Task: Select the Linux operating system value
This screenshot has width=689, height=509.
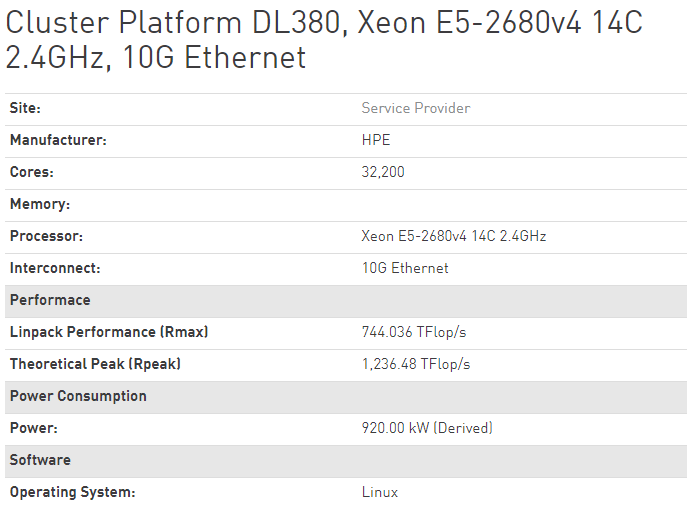Action: click(380, 492)
